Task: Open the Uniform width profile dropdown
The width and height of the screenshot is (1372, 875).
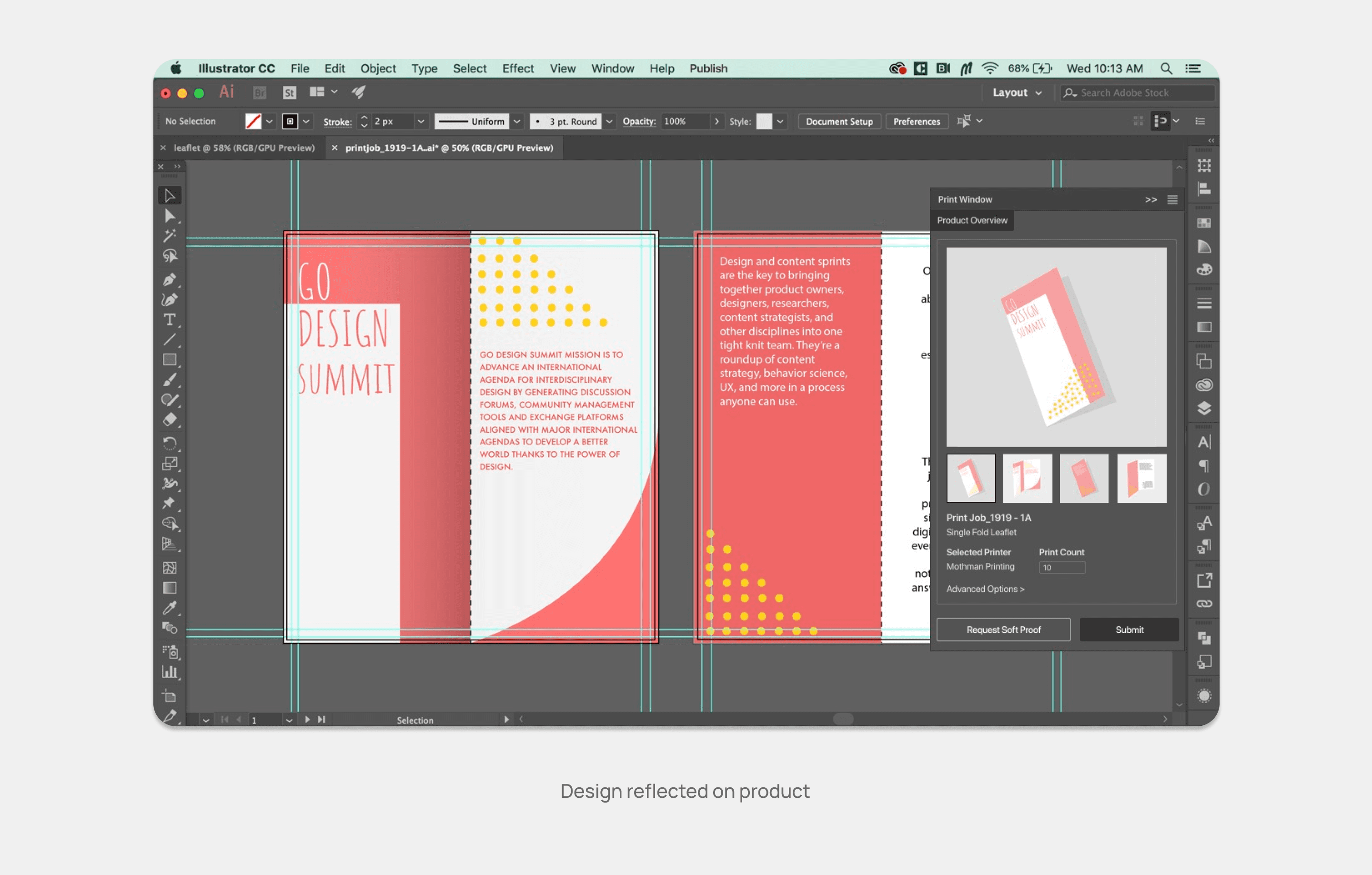Action: click(517, 122)
